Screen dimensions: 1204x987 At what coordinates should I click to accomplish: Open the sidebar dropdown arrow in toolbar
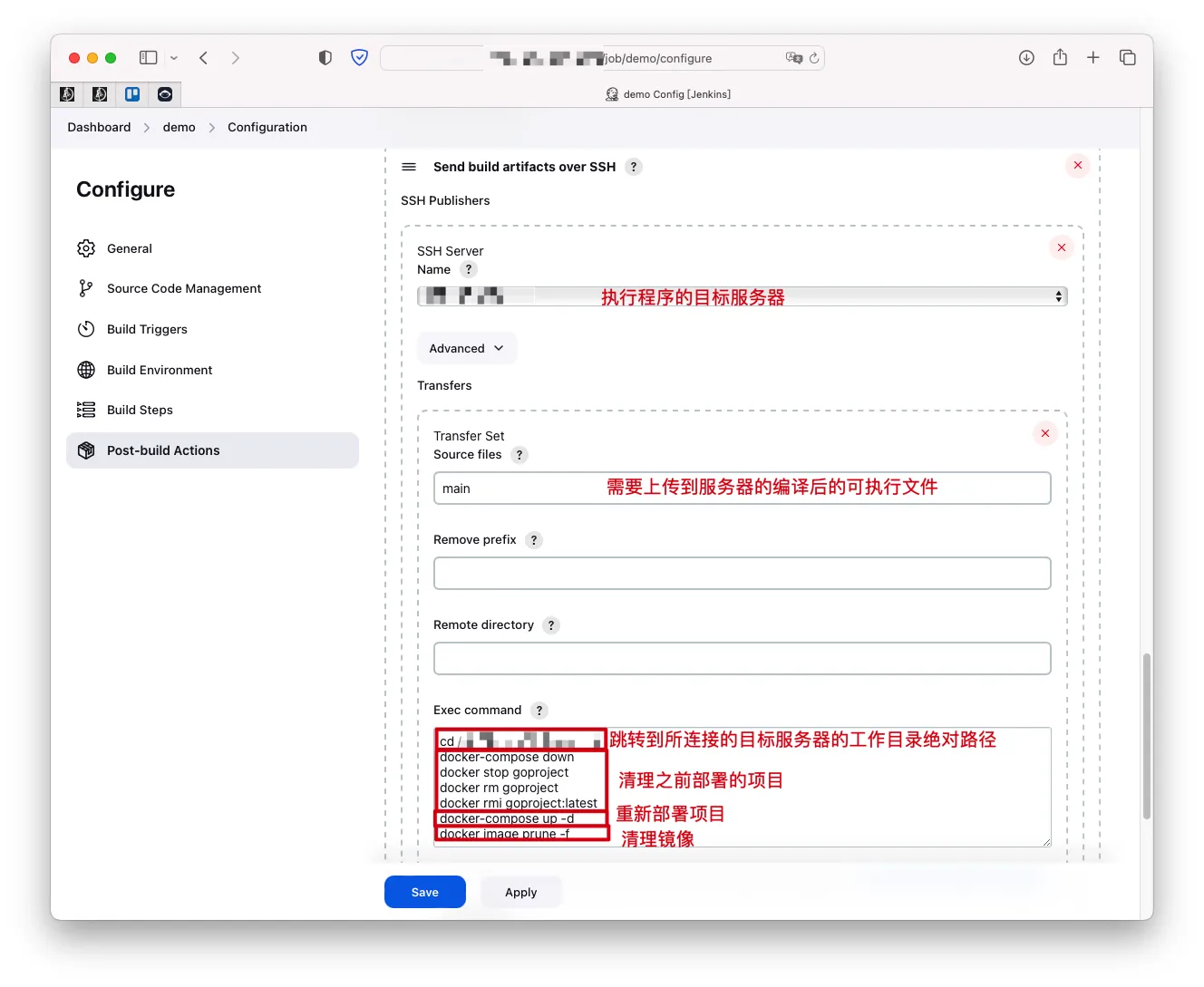point(174,58)
